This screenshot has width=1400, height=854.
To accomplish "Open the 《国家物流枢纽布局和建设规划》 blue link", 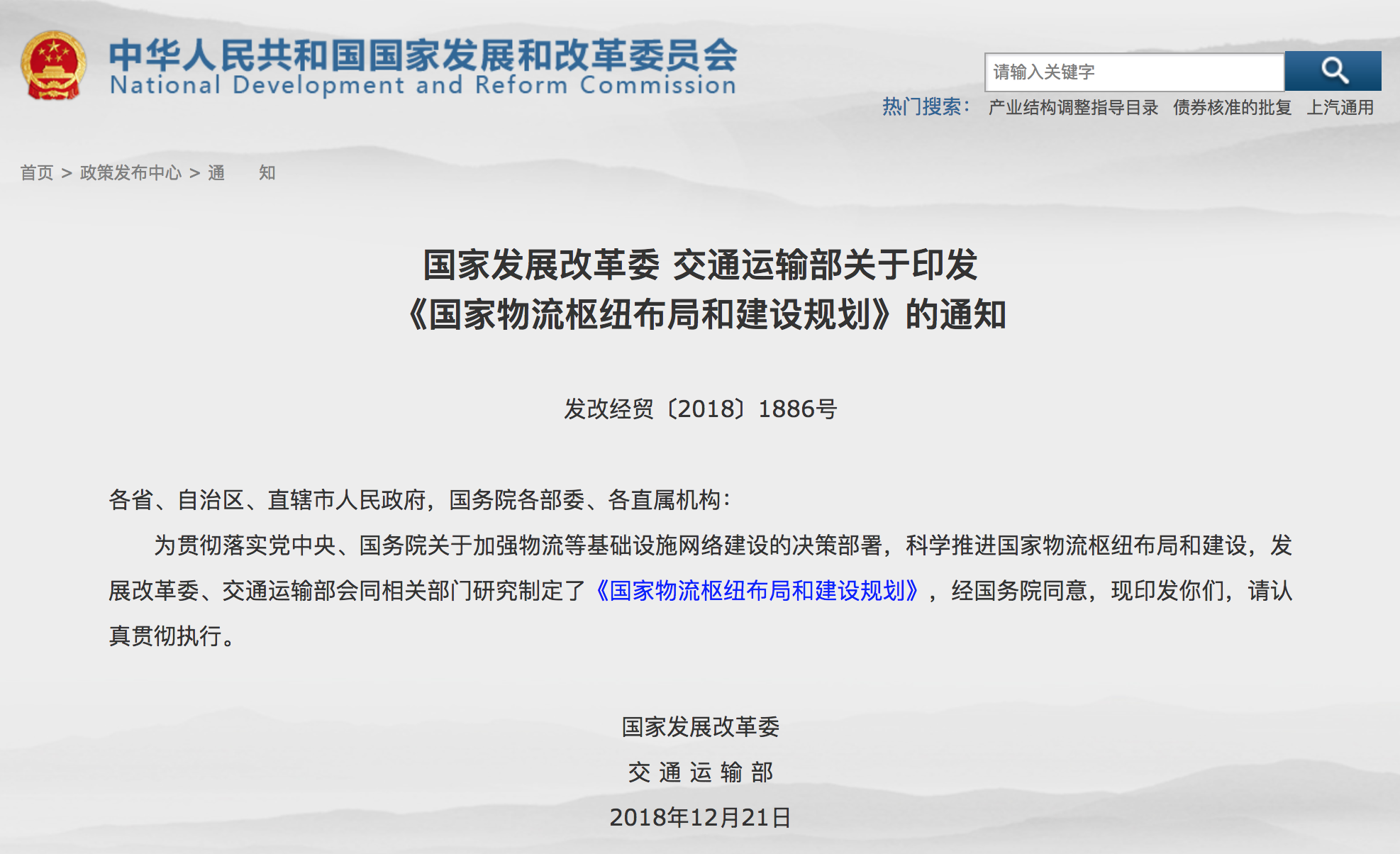I will 757,591.
